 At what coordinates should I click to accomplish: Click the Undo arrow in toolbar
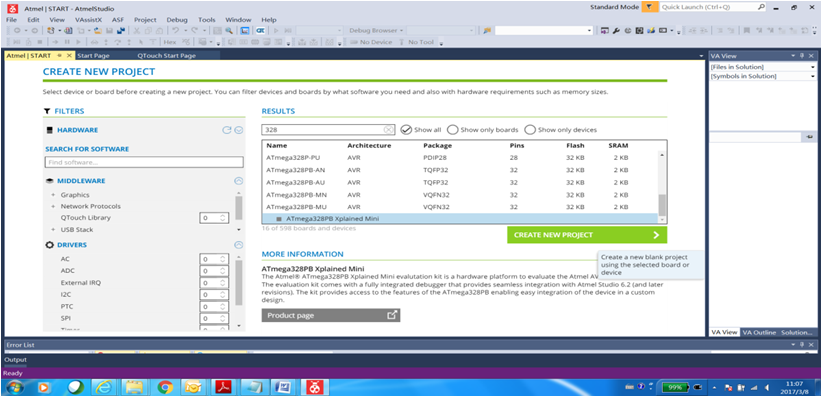(175, 30)
